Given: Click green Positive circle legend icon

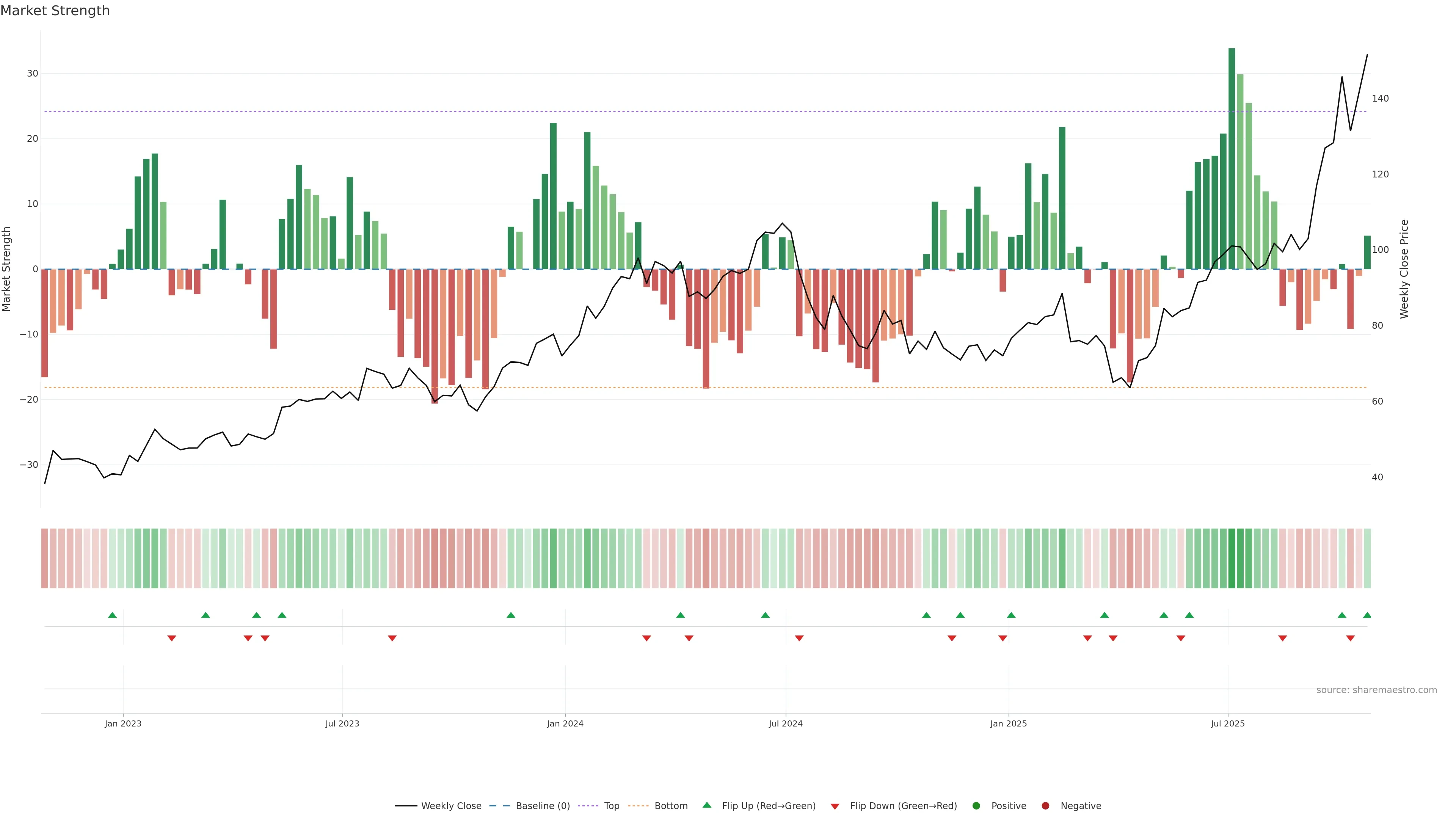Looking at the screenshot, I should click(976, 806).
